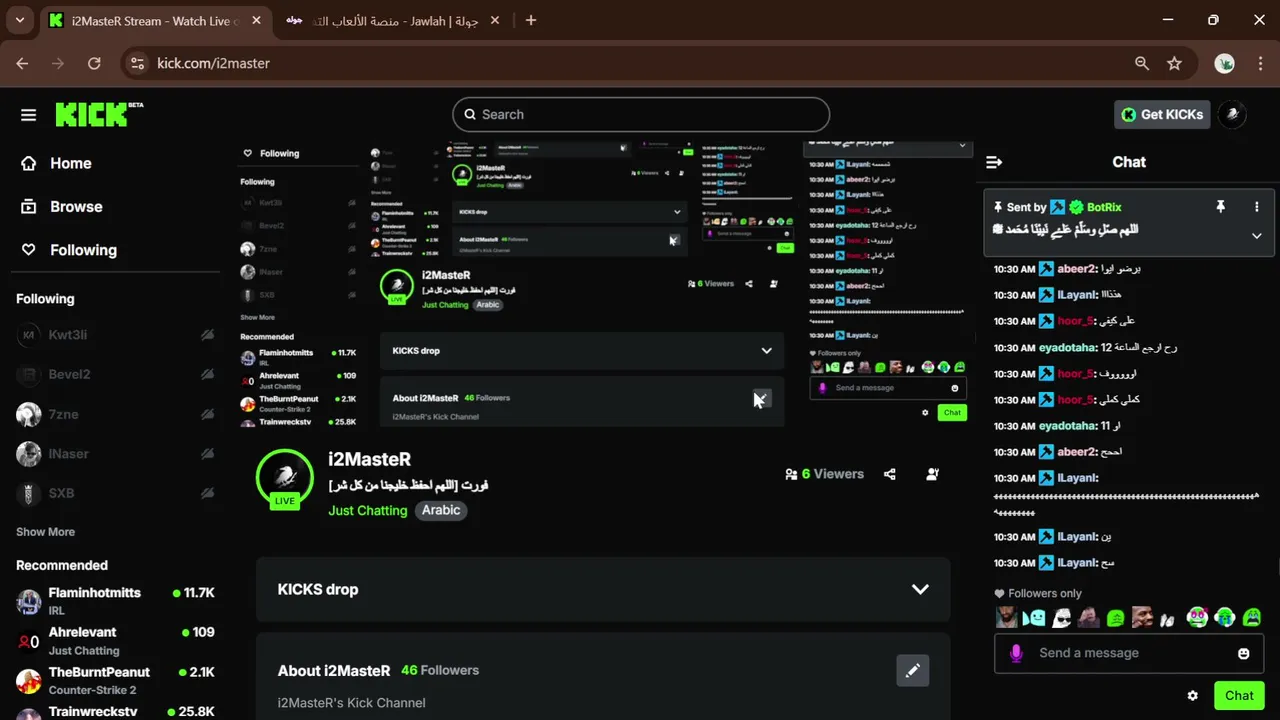Open Bevel2 channel in the left sidebar
The height and width of the screenshot is (720, 1280).
[x=115, y=374]
